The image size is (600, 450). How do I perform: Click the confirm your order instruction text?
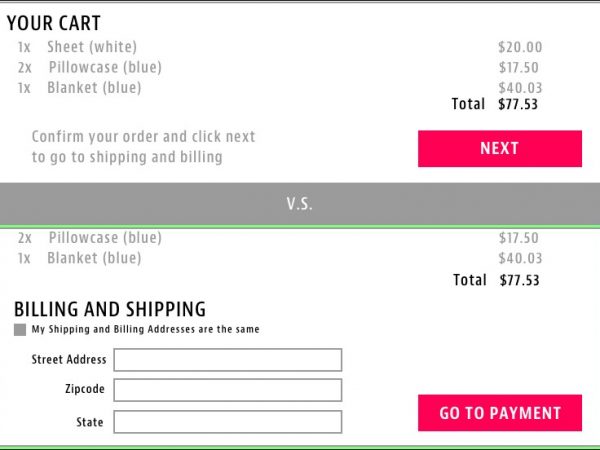tap(143, 147)
